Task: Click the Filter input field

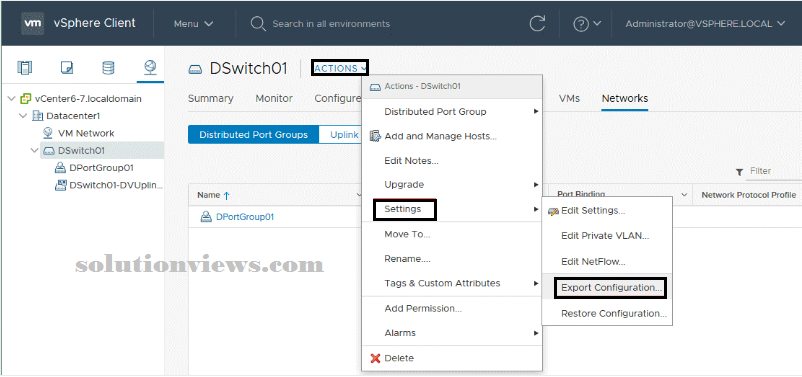Action: point(772,171)
